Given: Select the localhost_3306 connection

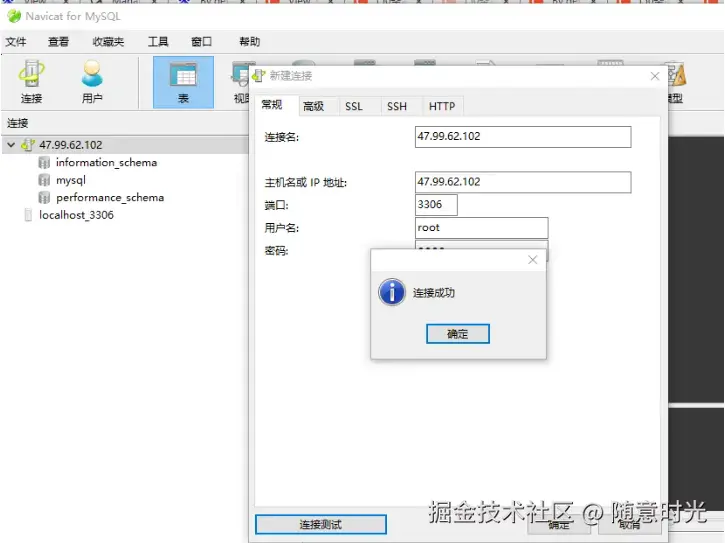Looking at the screenshot, I should [76, 215].
